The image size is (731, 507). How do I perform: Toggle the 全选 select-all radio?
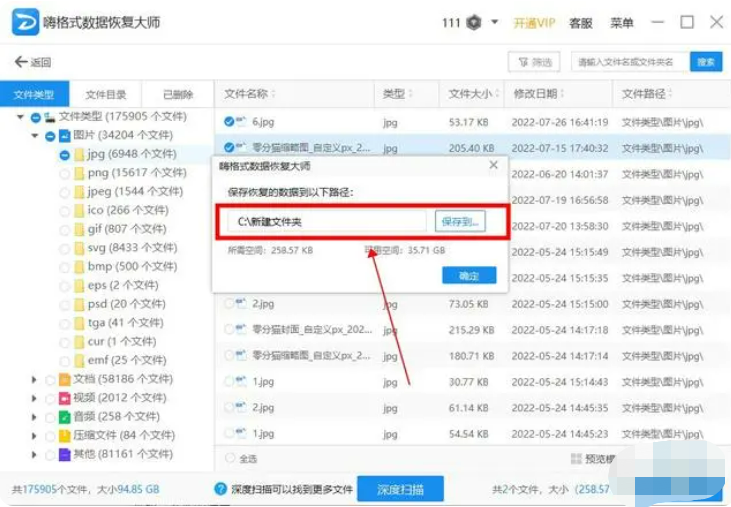[230, 458]
